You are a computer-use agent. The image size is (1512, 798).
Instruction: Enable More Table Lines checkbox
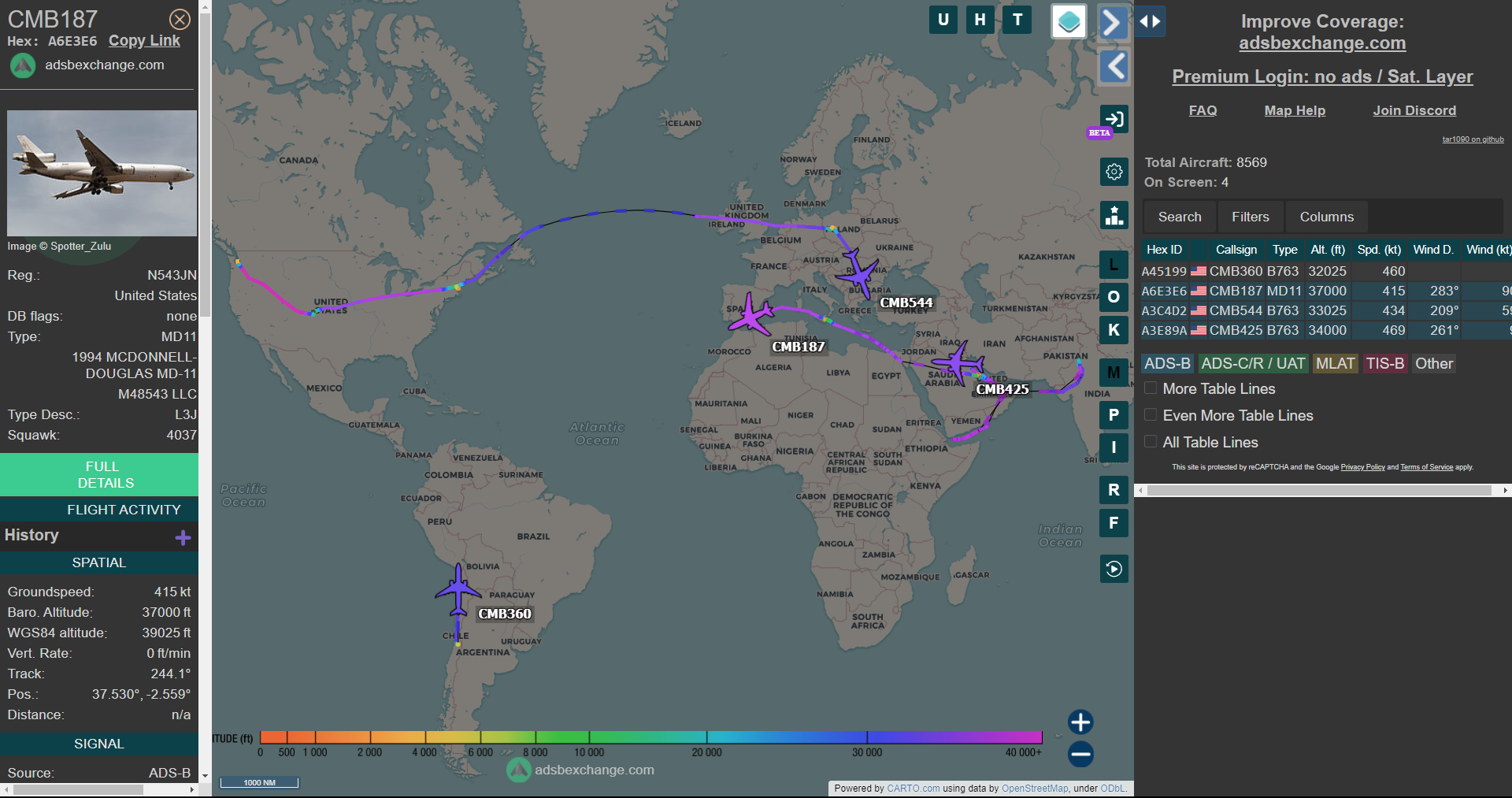(1151, 388)
